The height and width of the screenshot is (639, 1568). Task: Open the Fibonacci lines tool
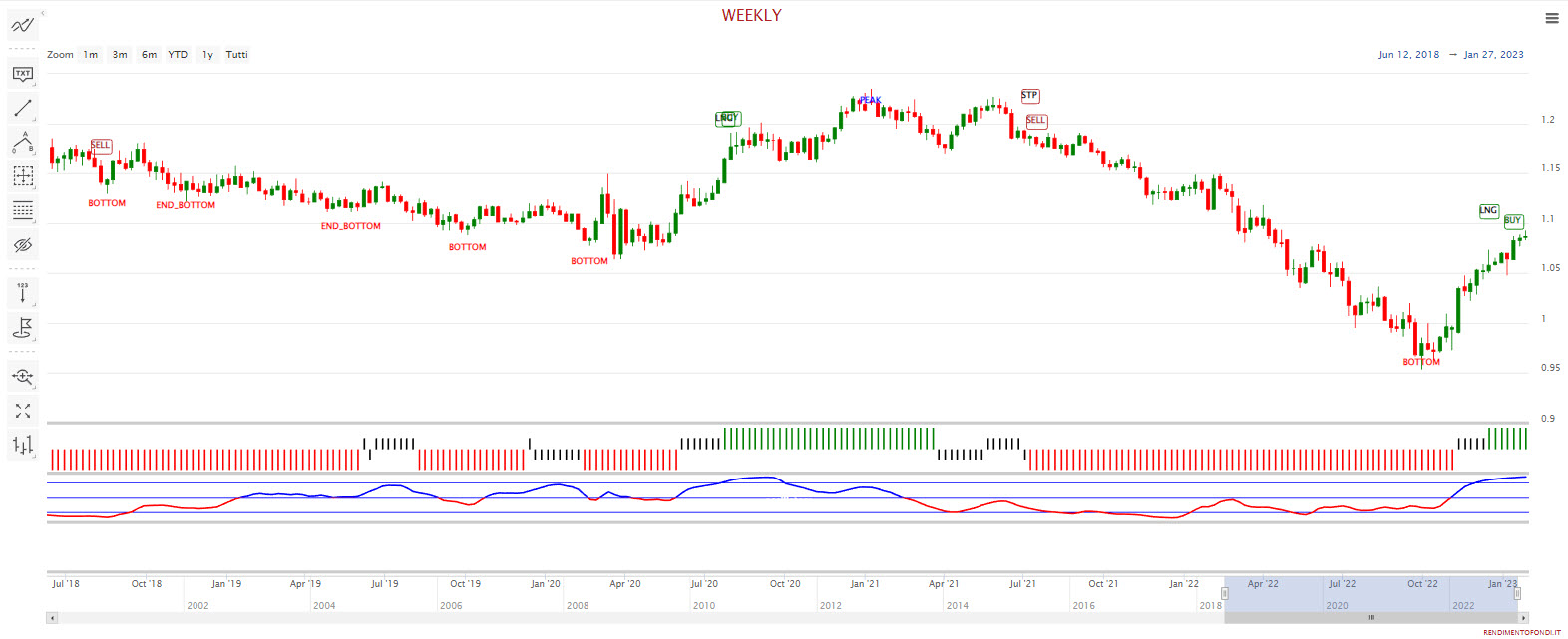click(22, 210)
